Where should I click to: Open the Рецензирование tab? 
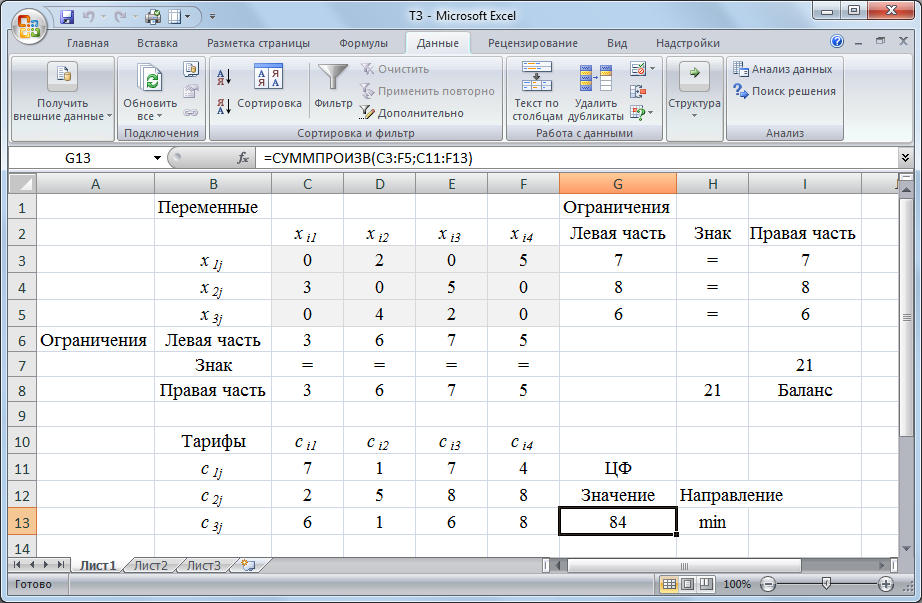[533, 43]
